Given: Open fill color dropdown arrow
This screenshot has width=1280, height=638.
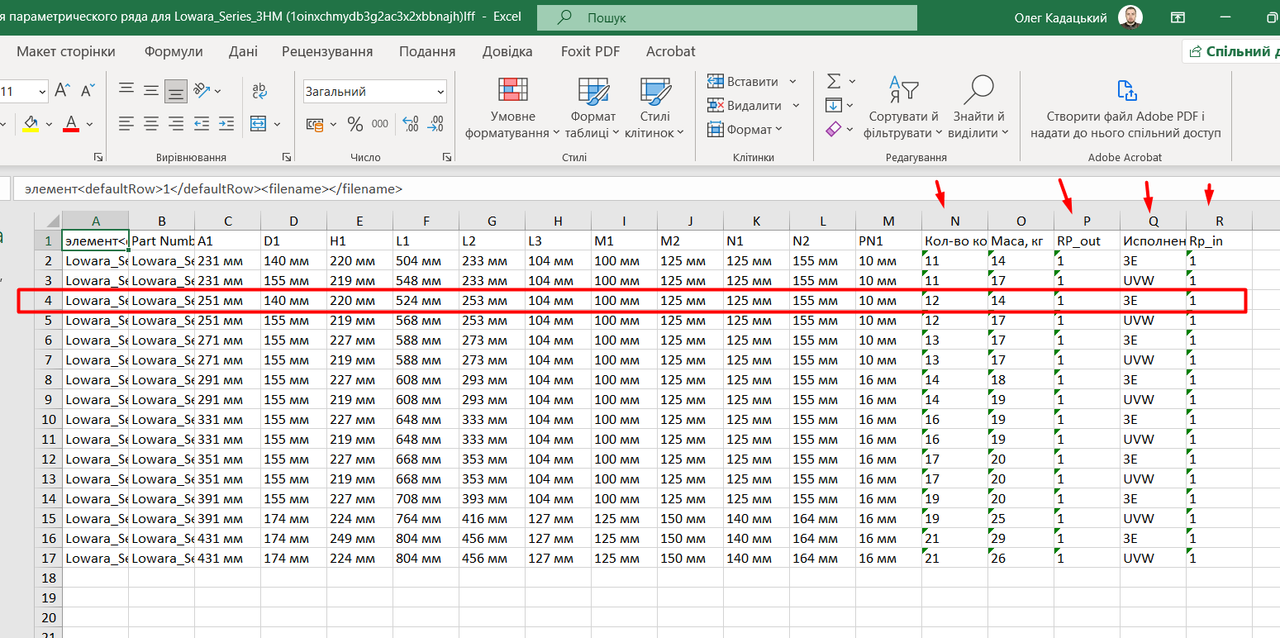Looking at the screenshot, I should pyautogui.click(x=48, y=125).
